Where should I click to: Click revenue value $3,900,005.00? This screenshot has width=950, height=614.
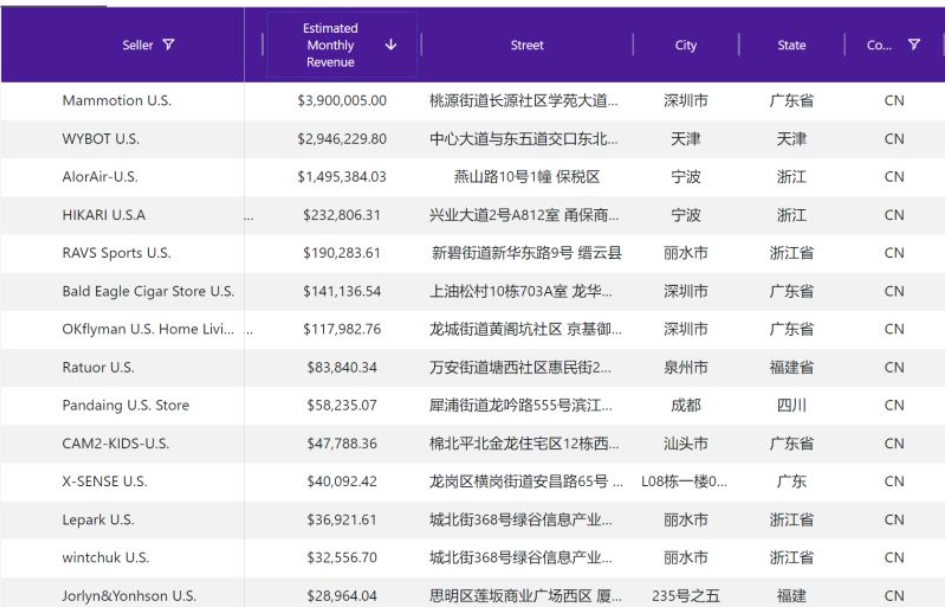(x=342, y=101)
